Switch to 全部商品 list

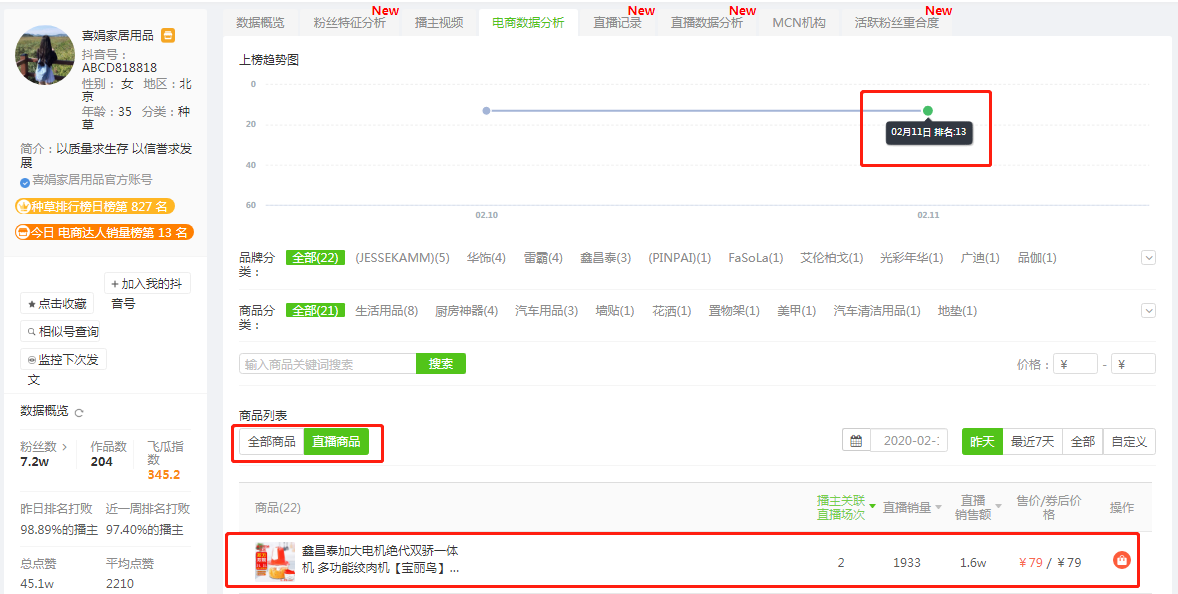point(272,442)
